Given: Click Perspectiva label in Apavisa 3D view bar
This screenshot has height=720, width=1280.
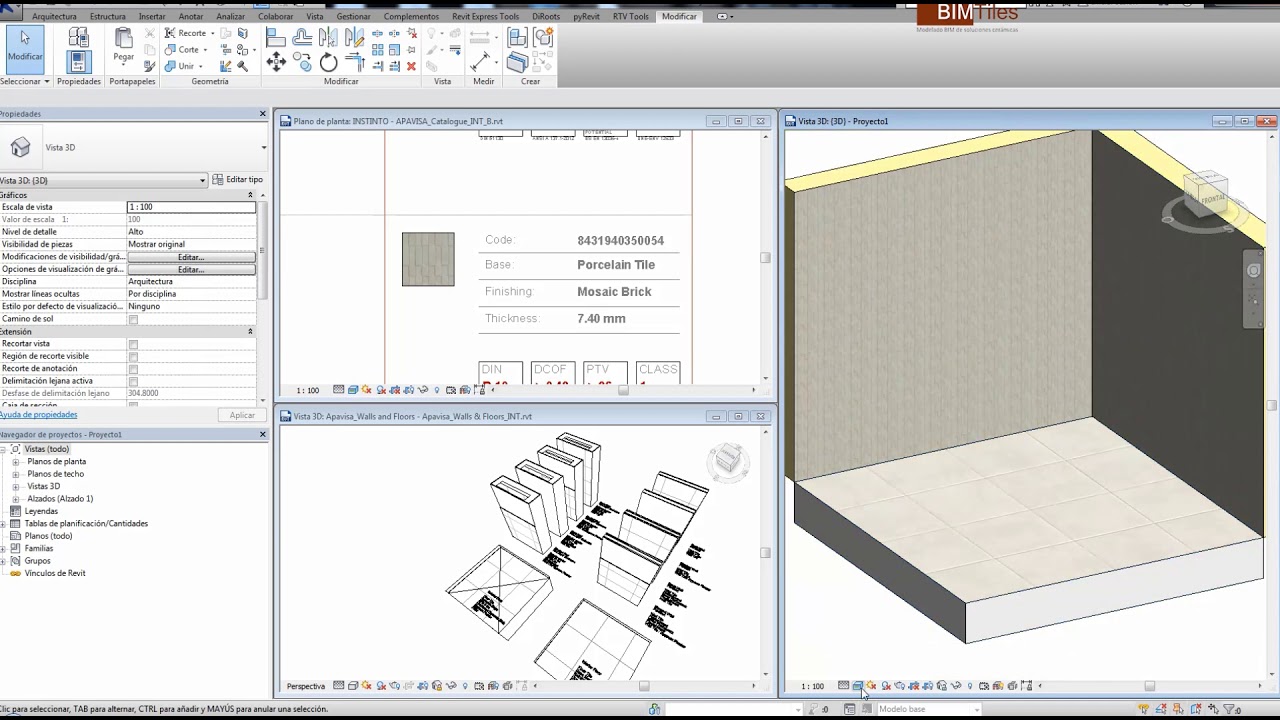Looking at the screenshot, I should 306,686.
